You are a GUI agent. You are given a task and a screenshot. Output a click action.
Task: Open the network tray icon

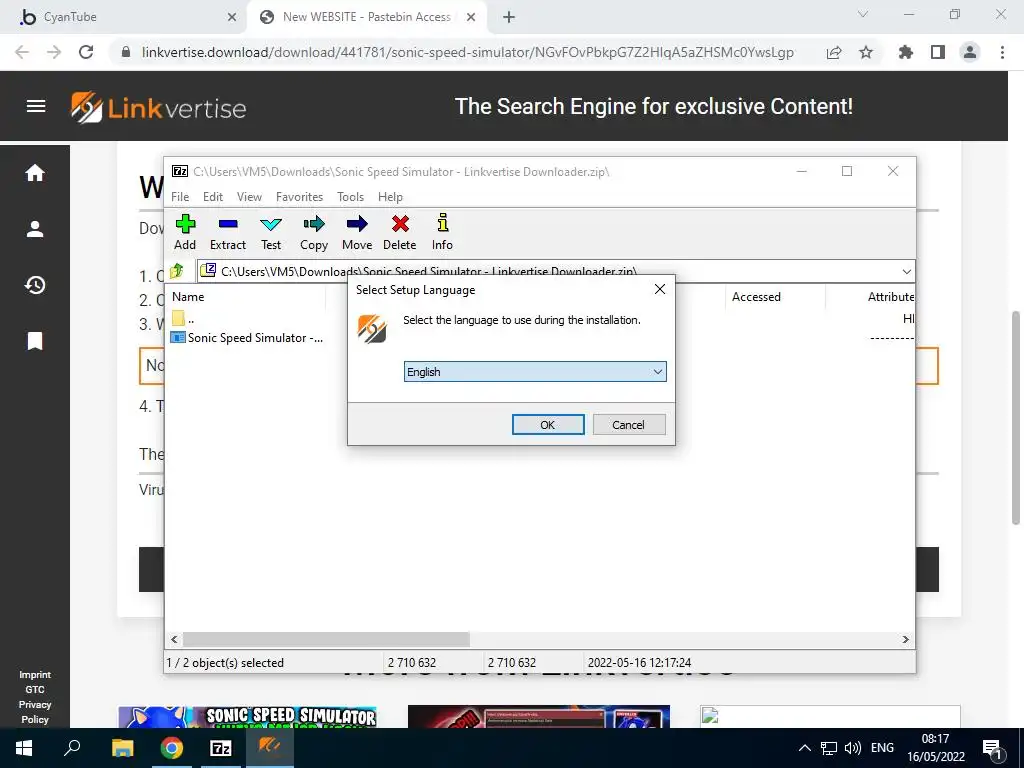tap(829, 748)
